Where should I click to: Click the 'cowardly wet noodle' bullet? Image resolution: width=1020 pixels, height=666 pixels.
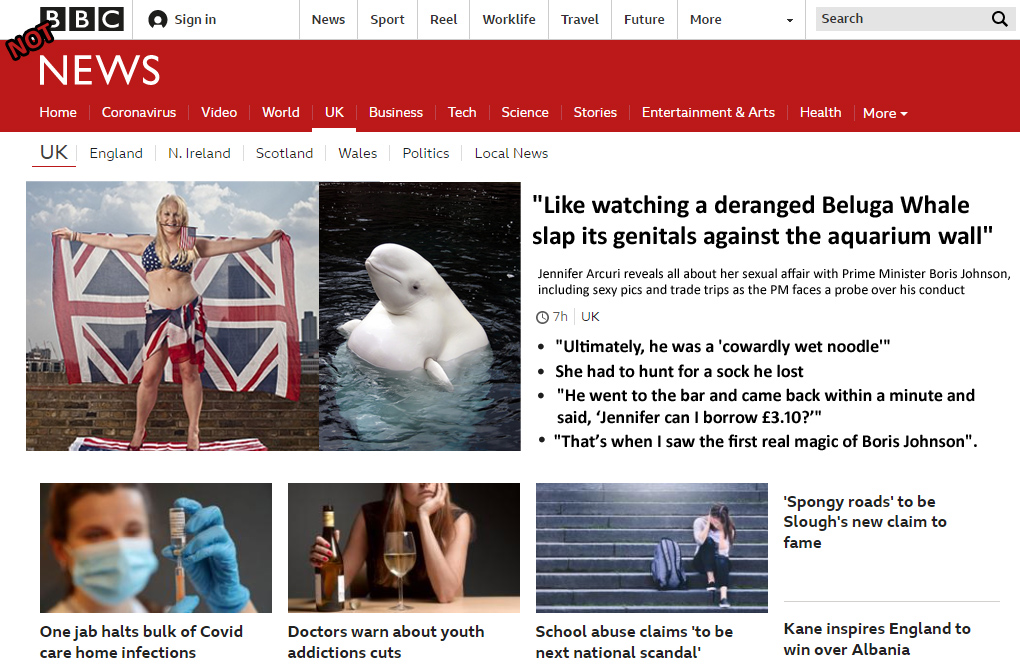click(x=722, y=347)
